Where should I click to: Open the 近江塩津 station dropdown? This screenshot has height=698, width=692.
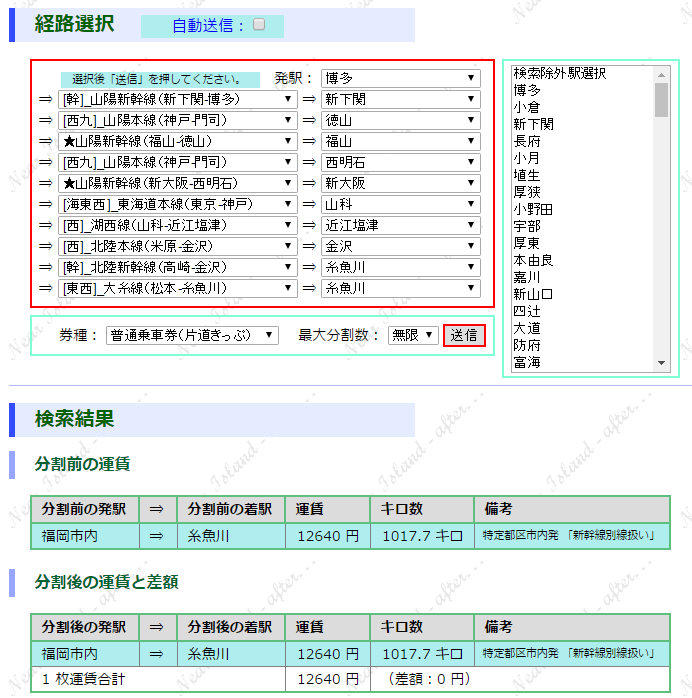[x=401, y=225]
